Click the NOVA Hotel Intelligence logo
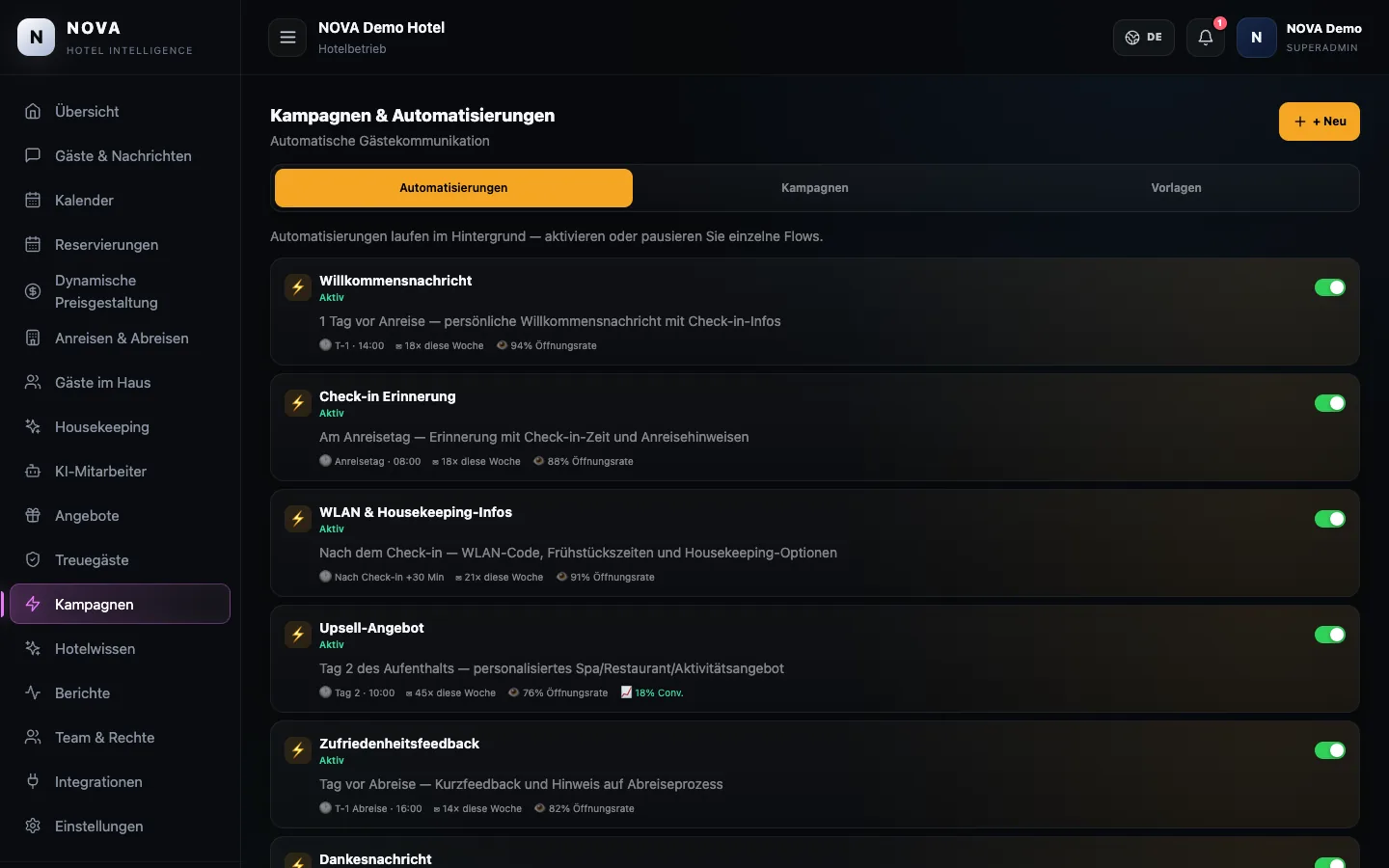1389x868 pixels. click(106, 38)
